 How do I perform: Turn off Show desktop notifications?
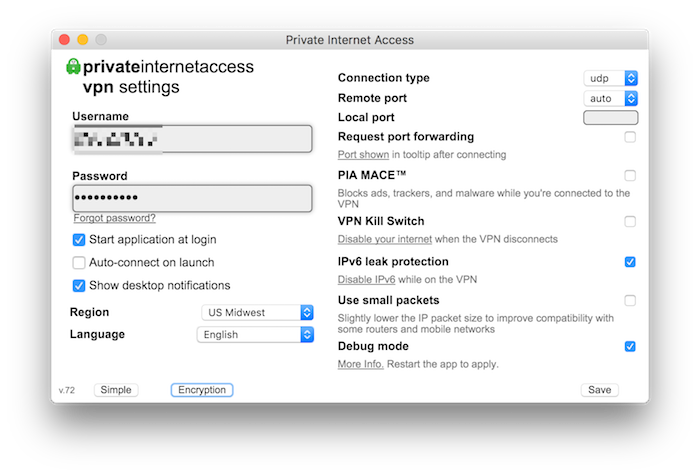coord(79,286)
